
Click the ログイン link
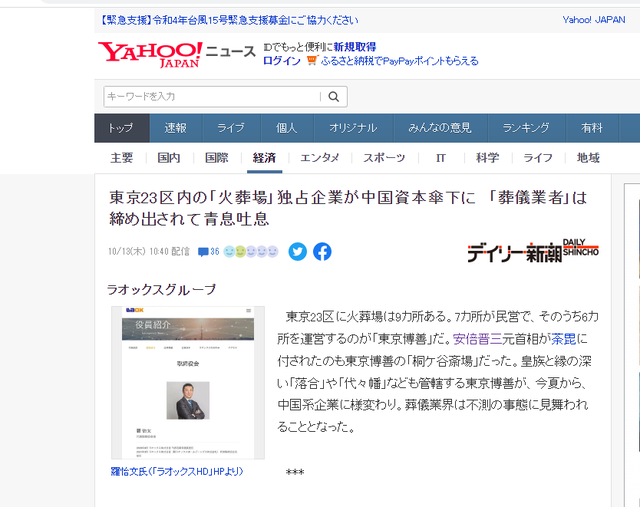[282, 61]
